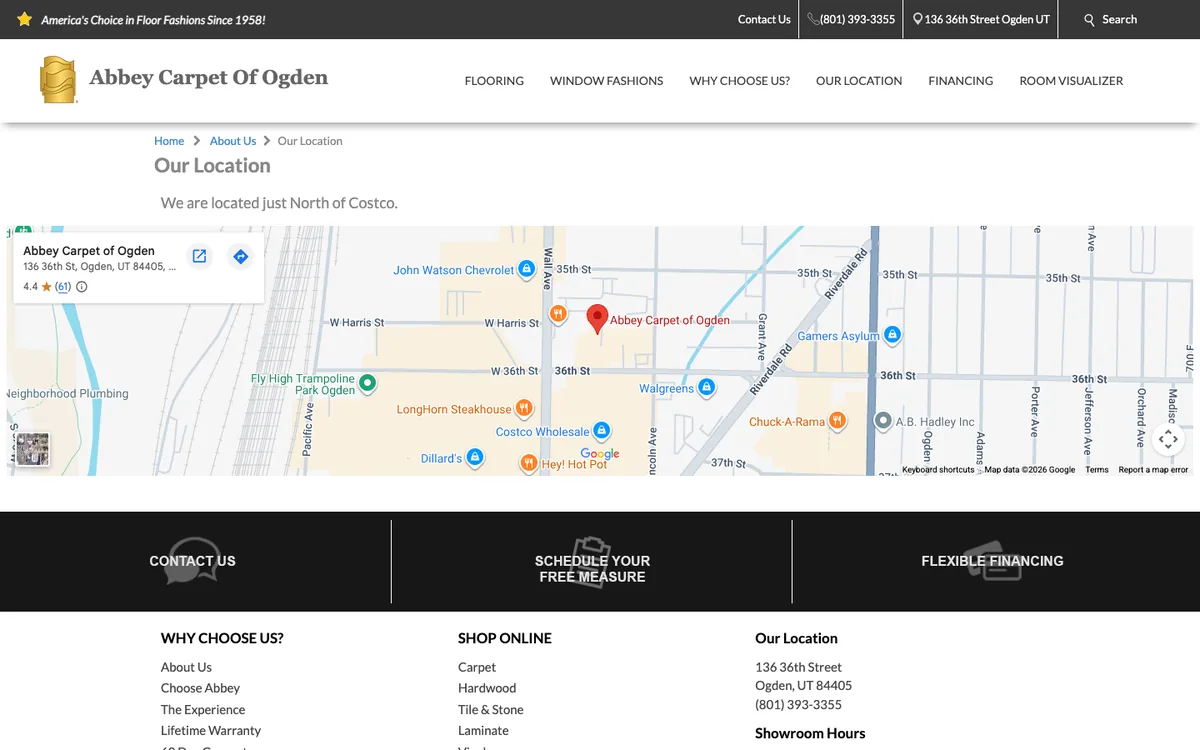
Task: Click the footer phone number (801) 393-3355
Action: tap(798, 704)
